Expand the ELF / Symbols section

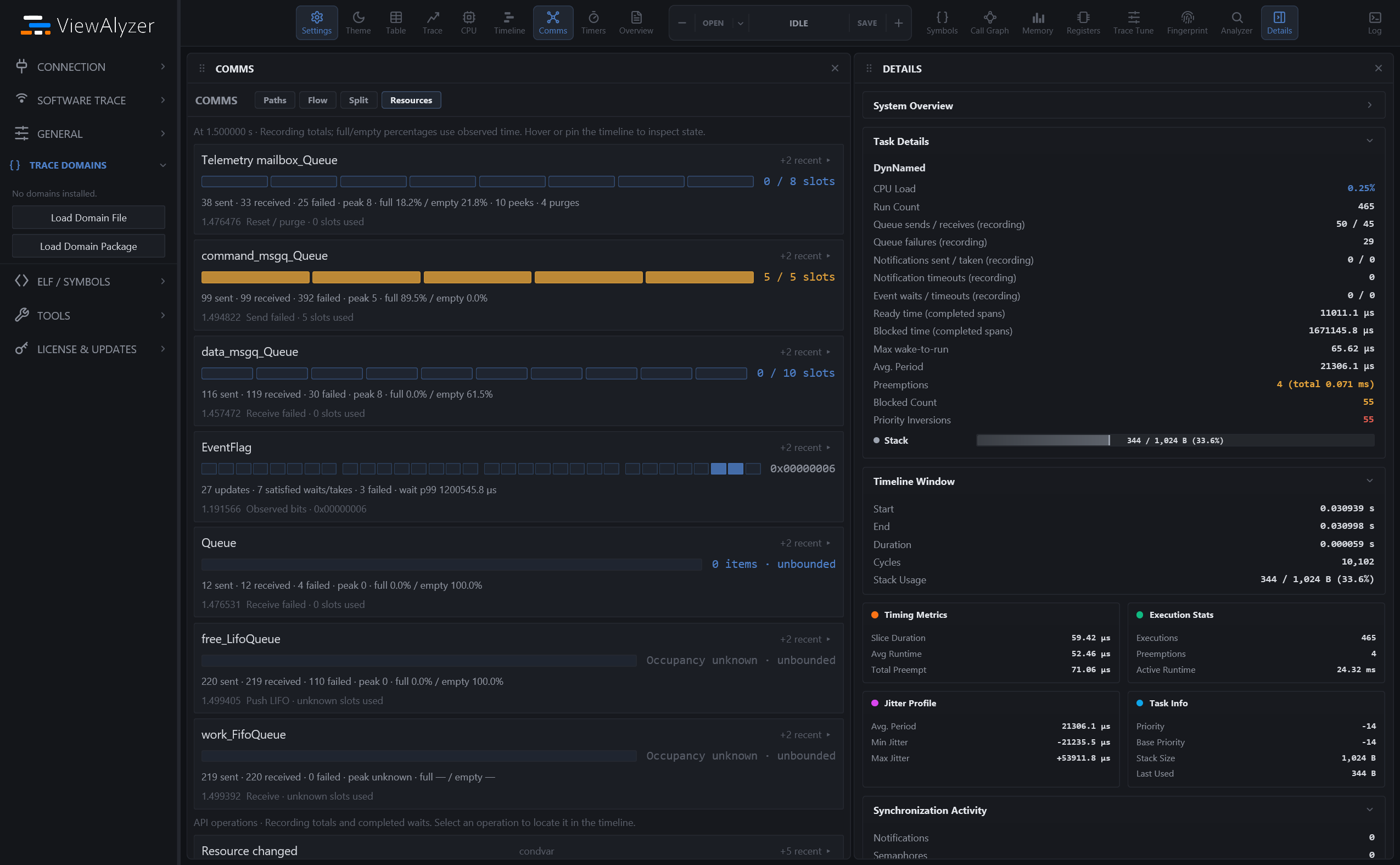click(x=88, y=281)
